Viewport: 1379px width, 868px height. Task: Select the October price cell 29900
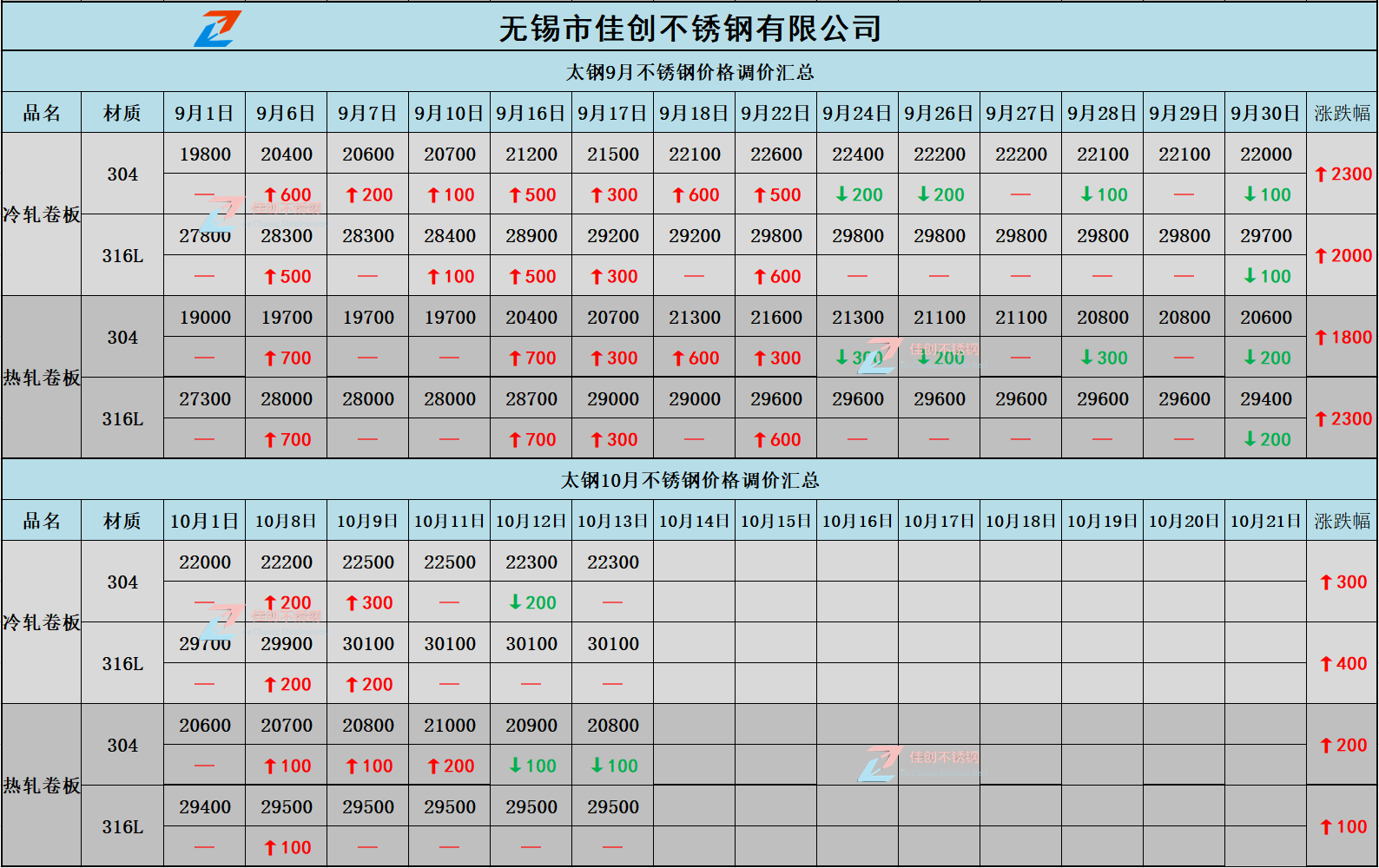(x=287, y=643)
